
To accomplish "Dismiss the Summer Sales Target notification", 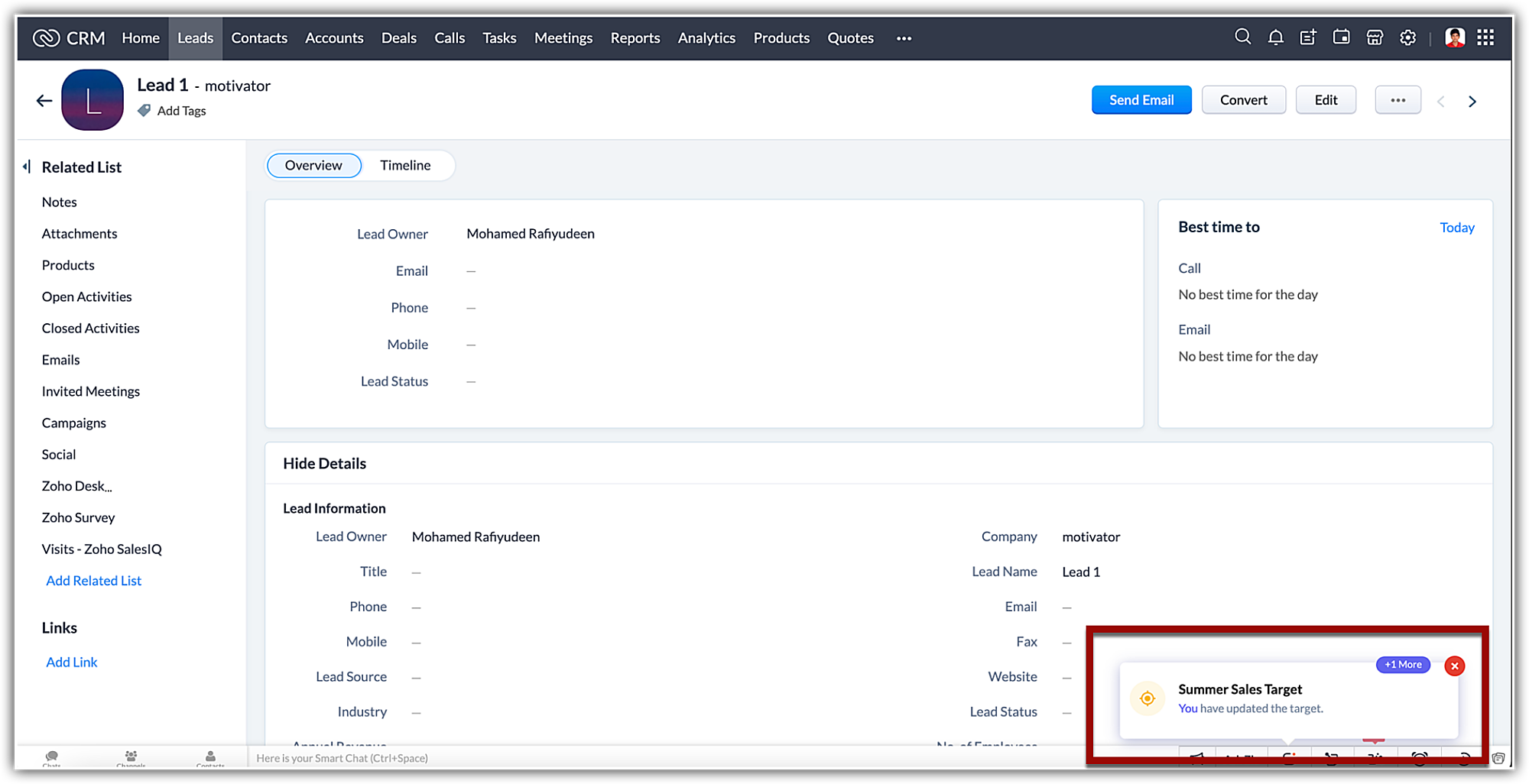I will point(1454,666).
